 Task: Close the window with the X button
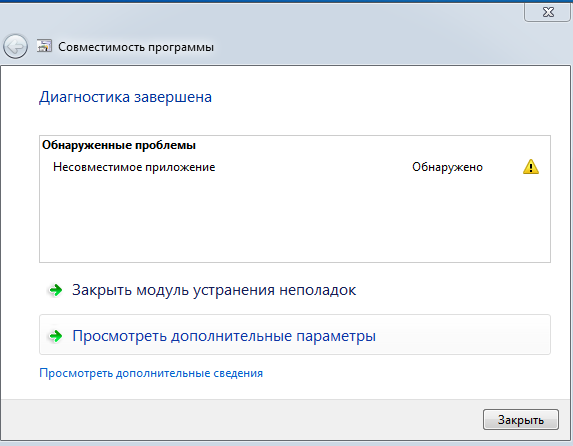(548, 12)
